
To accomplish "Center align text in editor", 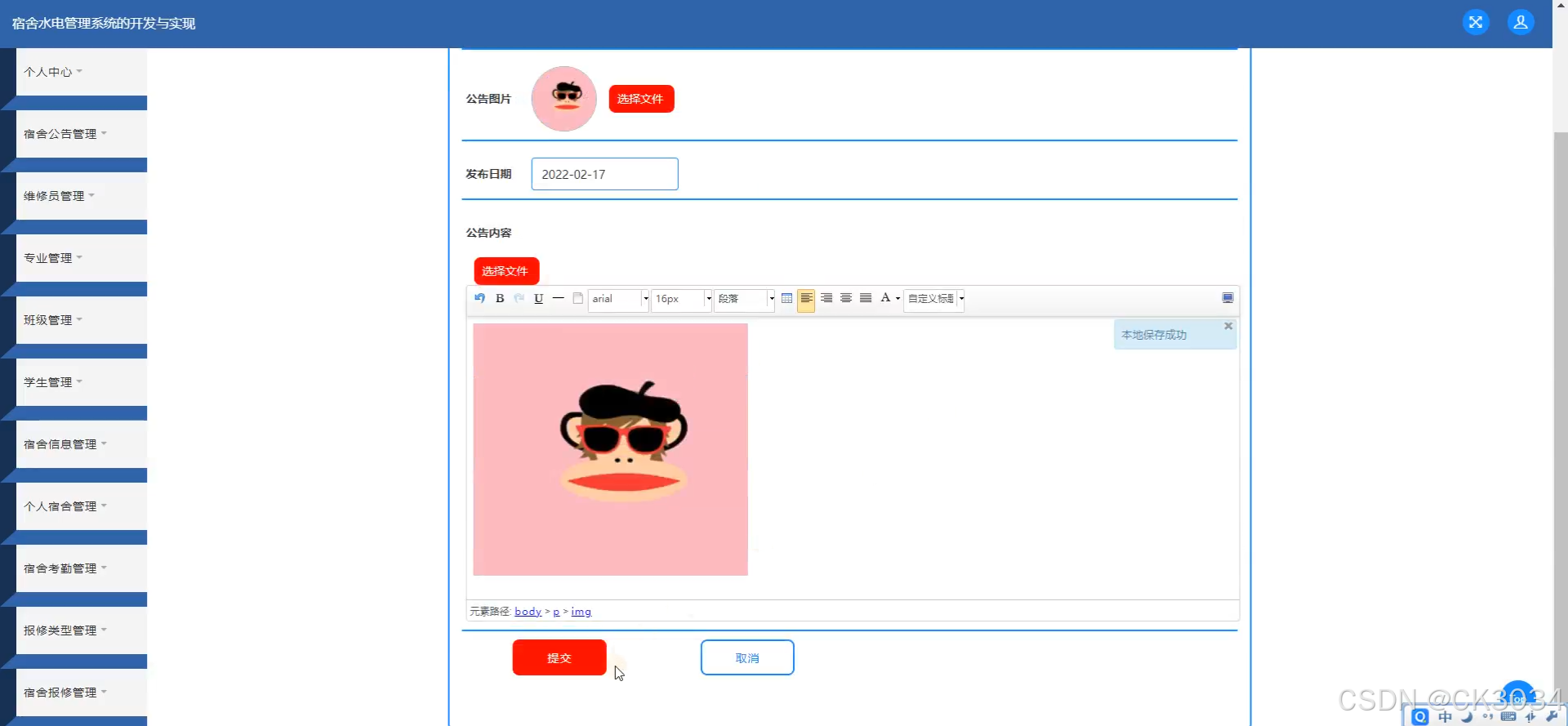I will coord(846,299).
